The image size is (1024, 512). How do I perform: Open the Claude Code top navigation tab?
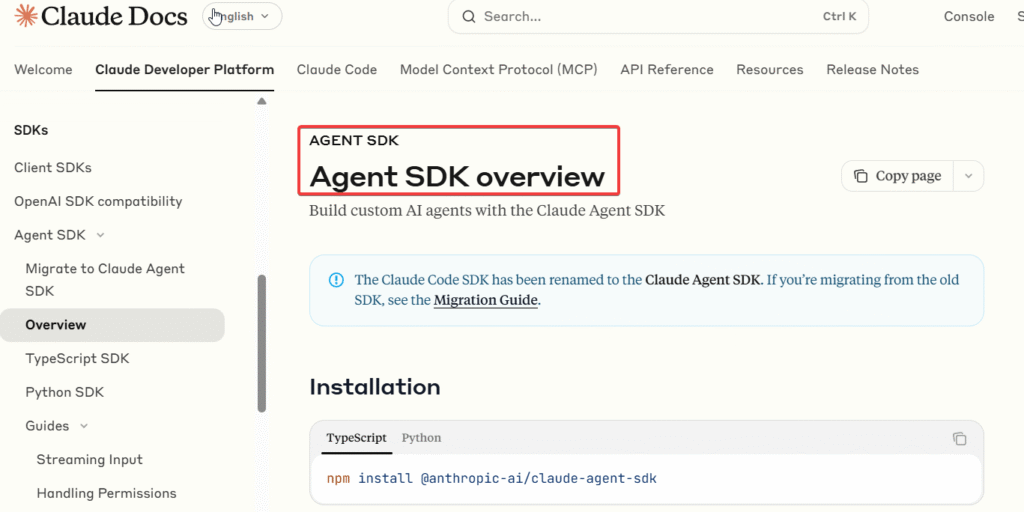click(337, 70)
